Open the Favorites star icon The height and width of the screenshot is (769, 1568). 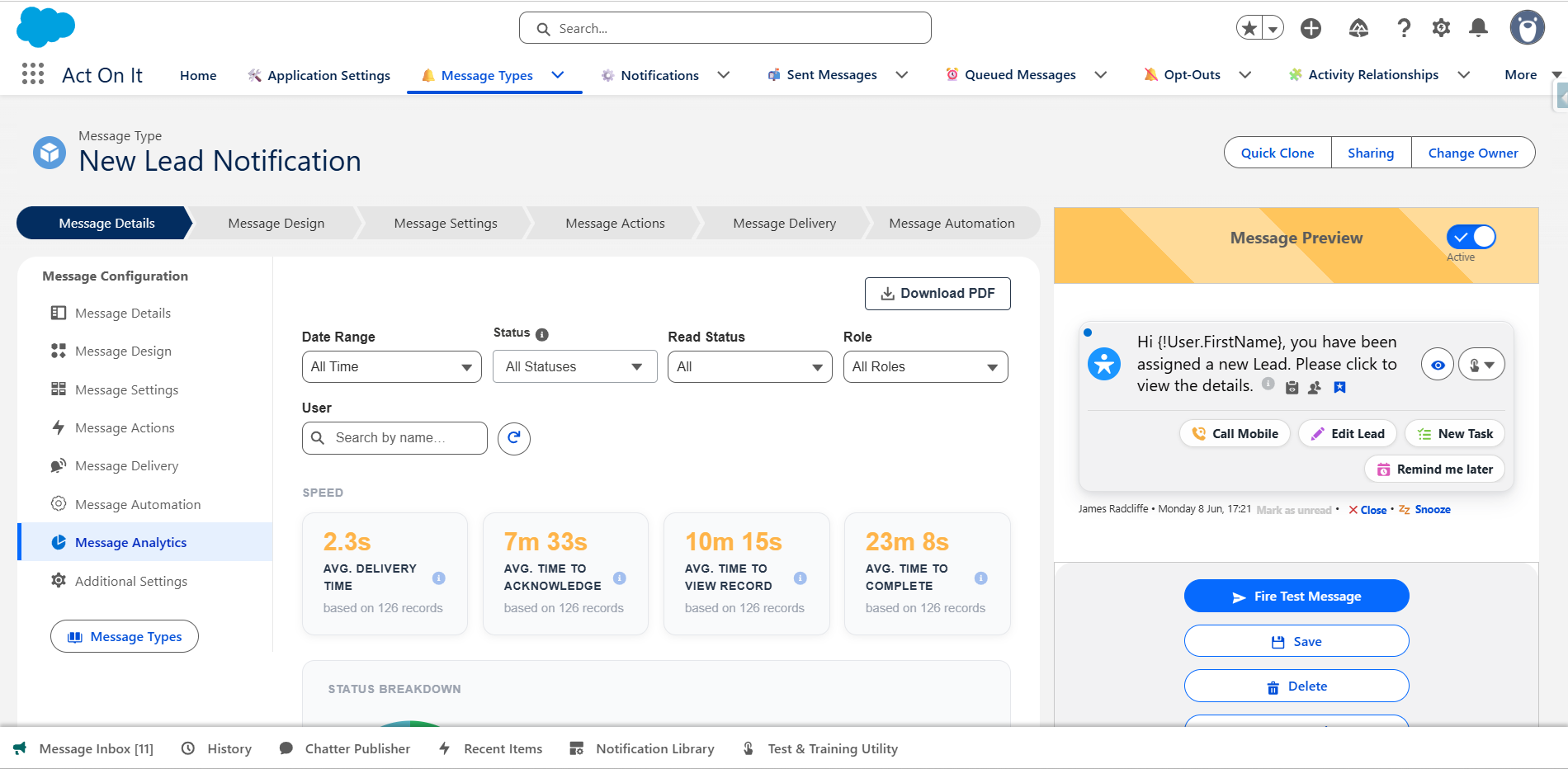tap(1249, 28)
